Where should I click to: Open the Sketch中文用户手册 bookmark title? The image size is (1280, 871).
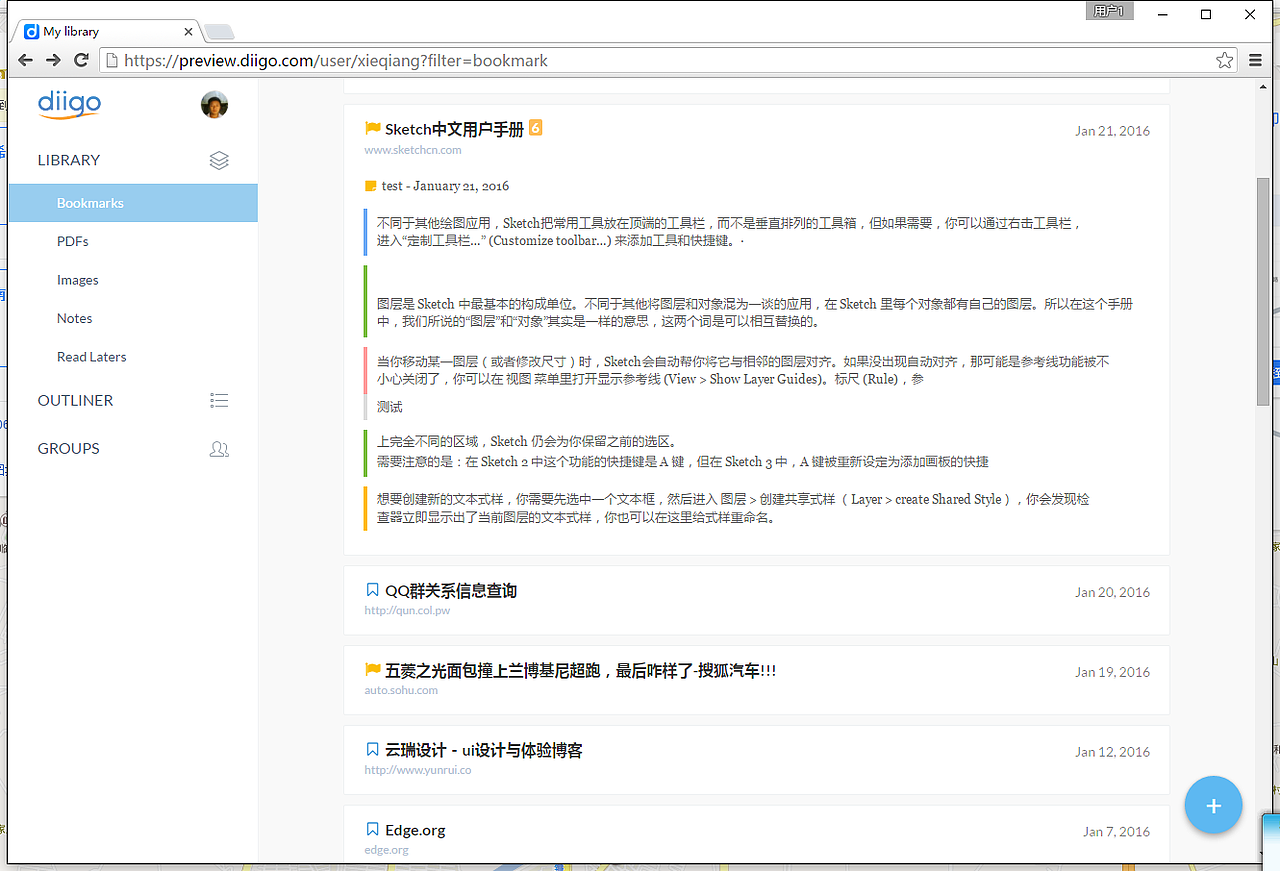click(x=454, y=129)
